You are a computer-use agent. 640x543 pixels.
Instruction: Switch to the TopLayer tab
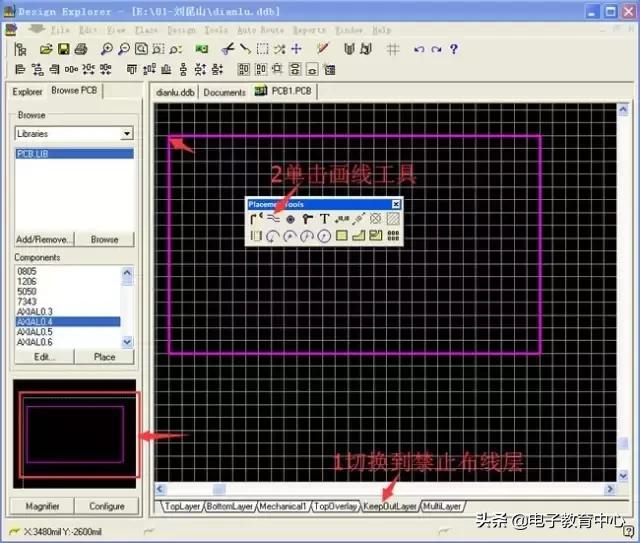point(182,507)
